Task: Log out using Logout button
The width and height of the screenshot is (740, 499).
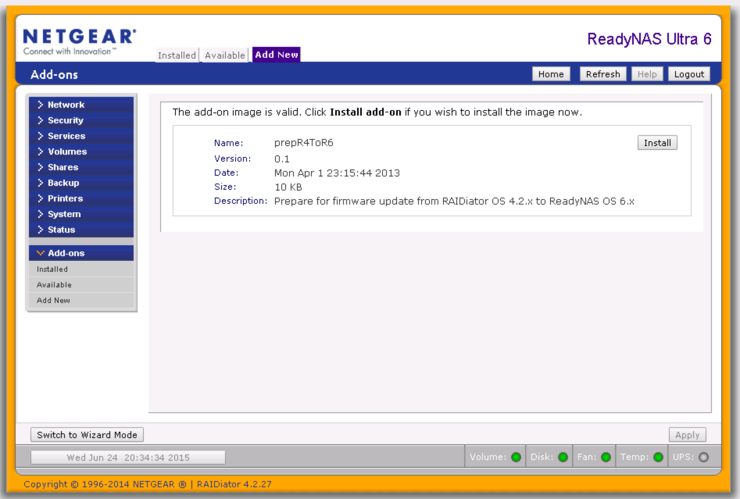Action: [x=689, y=74]
